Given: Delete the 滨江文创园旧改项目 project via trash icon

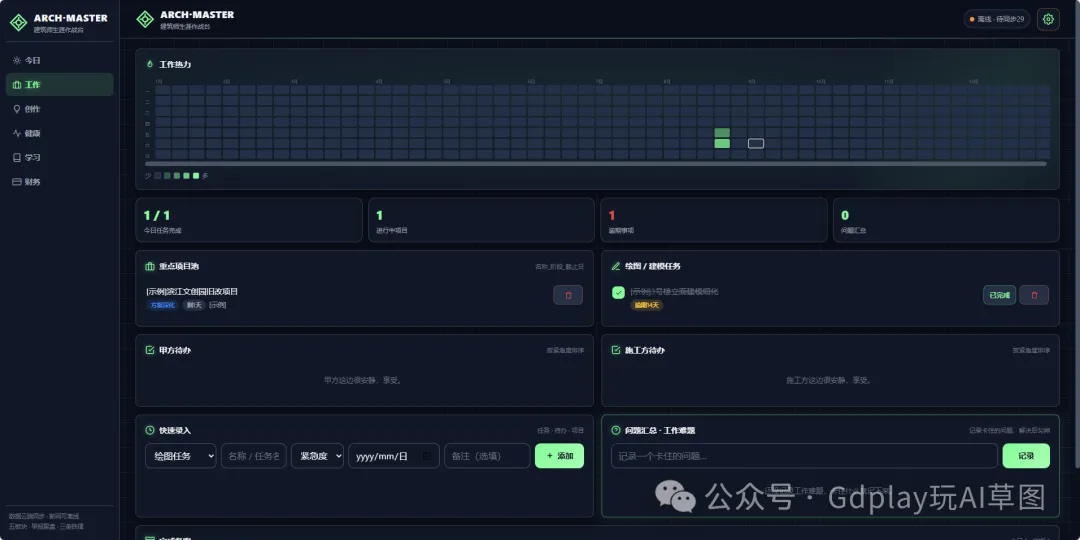Looking at the screenshot, I should coord(568,295).
